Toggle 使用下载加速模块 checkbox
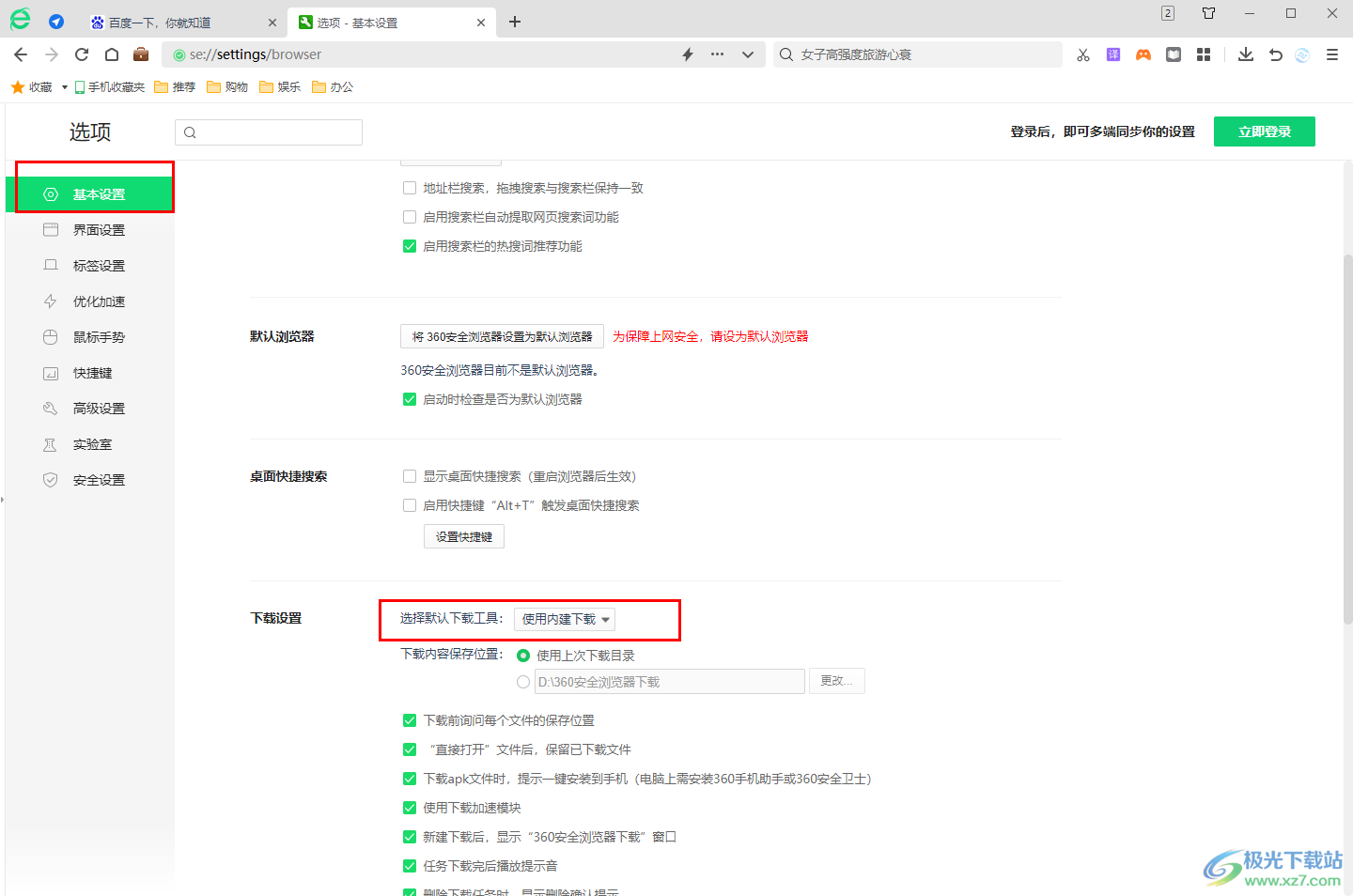Viewport: 1353px width, 896px height. click(410, 808)
